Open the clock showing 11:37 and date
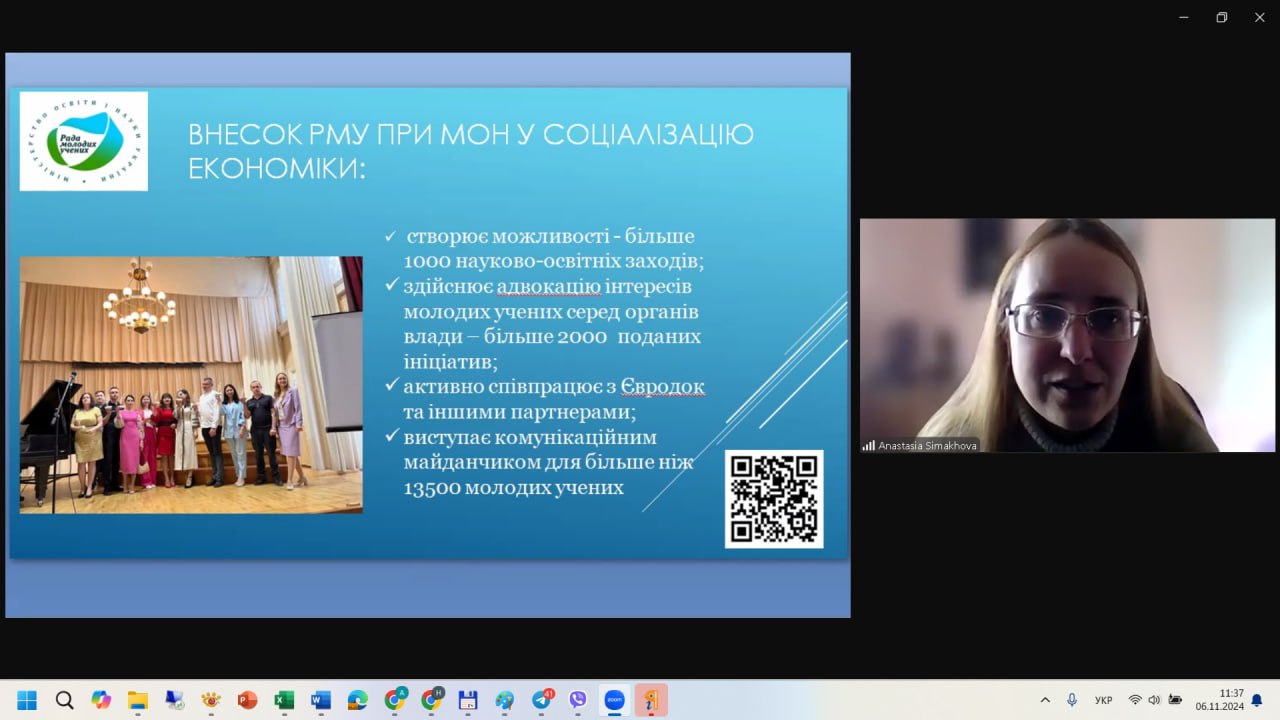Image resolution: width=1280 pixels, height=720 pixels. 1219,700
